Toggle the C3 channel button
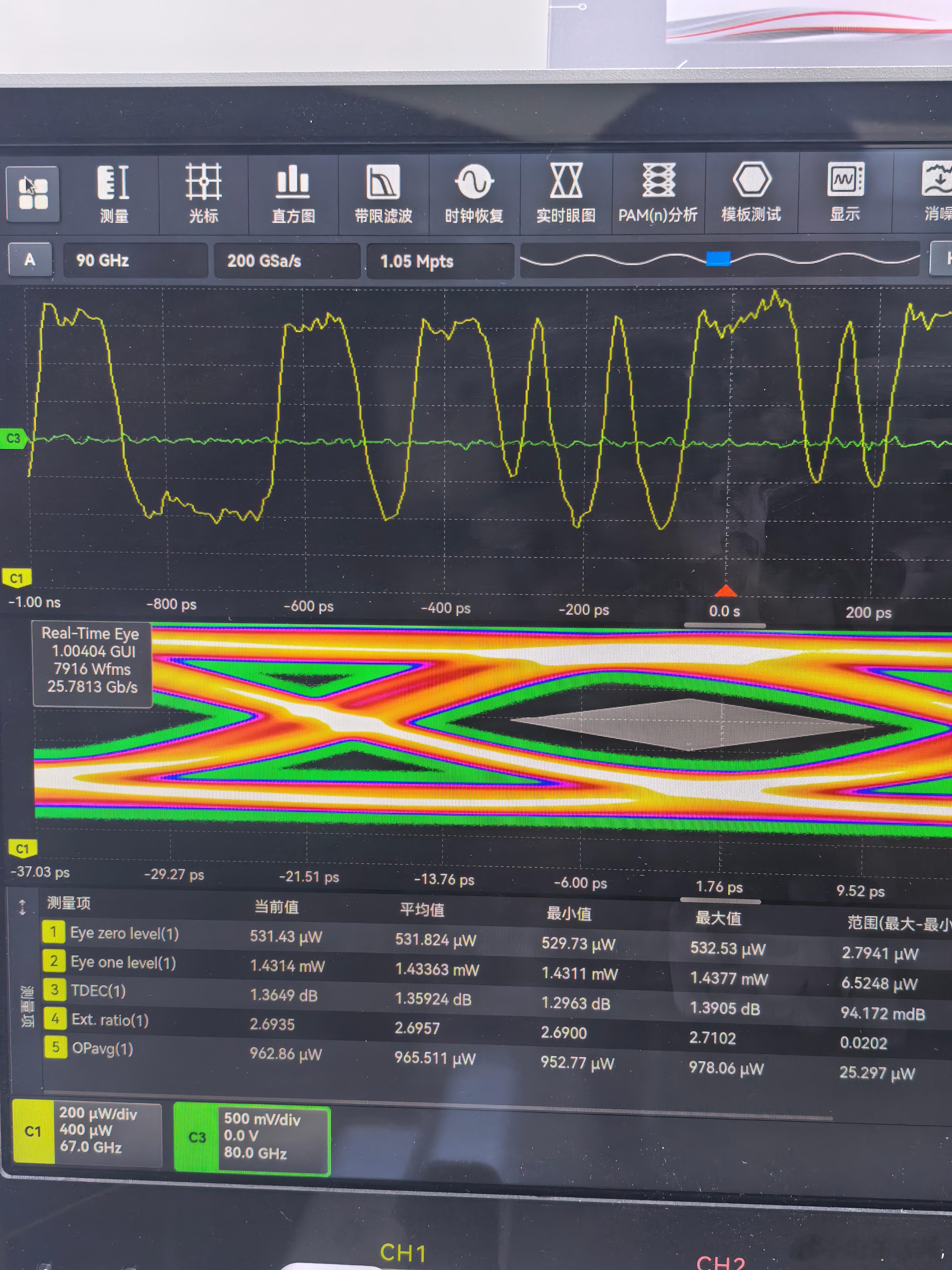The width and height of the screenshot is (952, 1270). (197, 1137)
